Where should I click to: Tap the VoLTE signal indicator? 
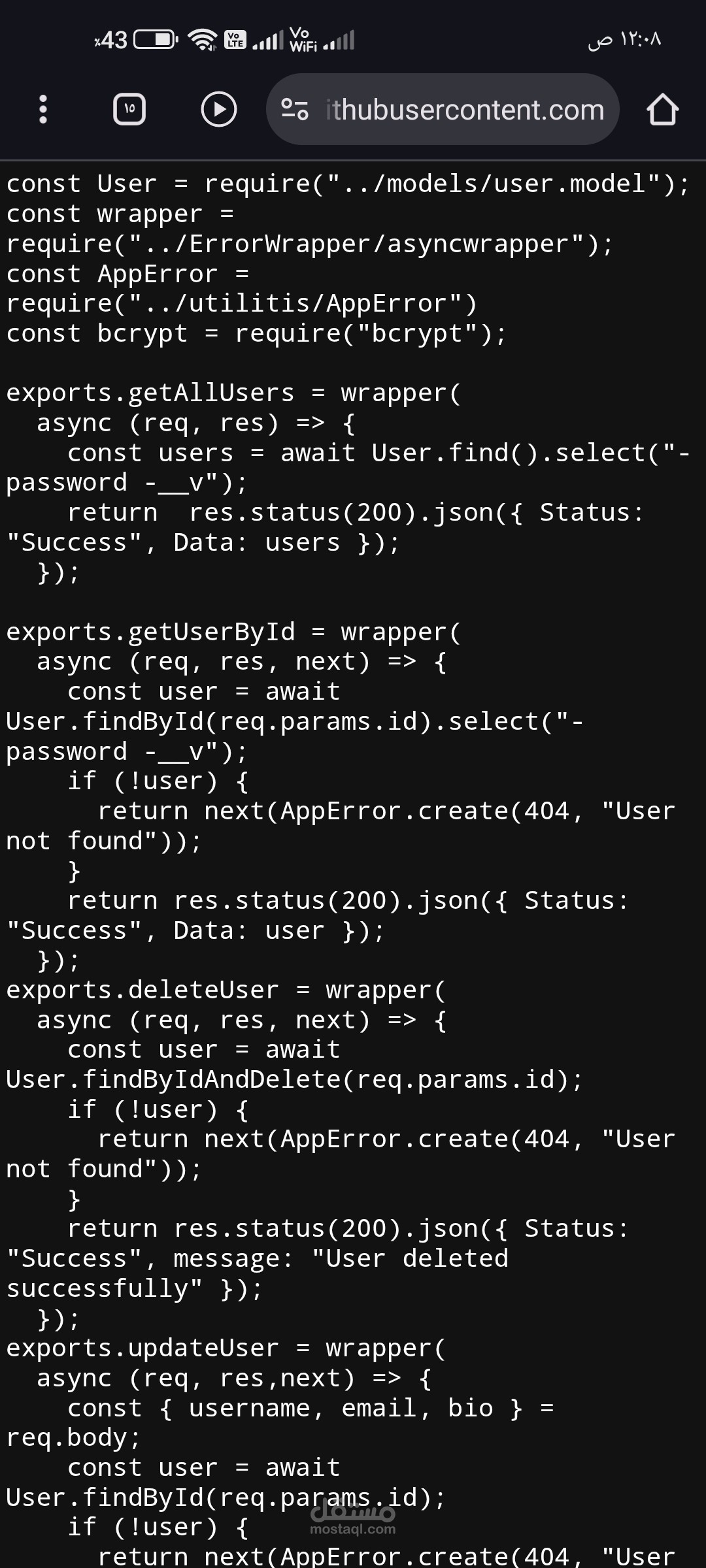pyautogui.click(x=235, y=41)
